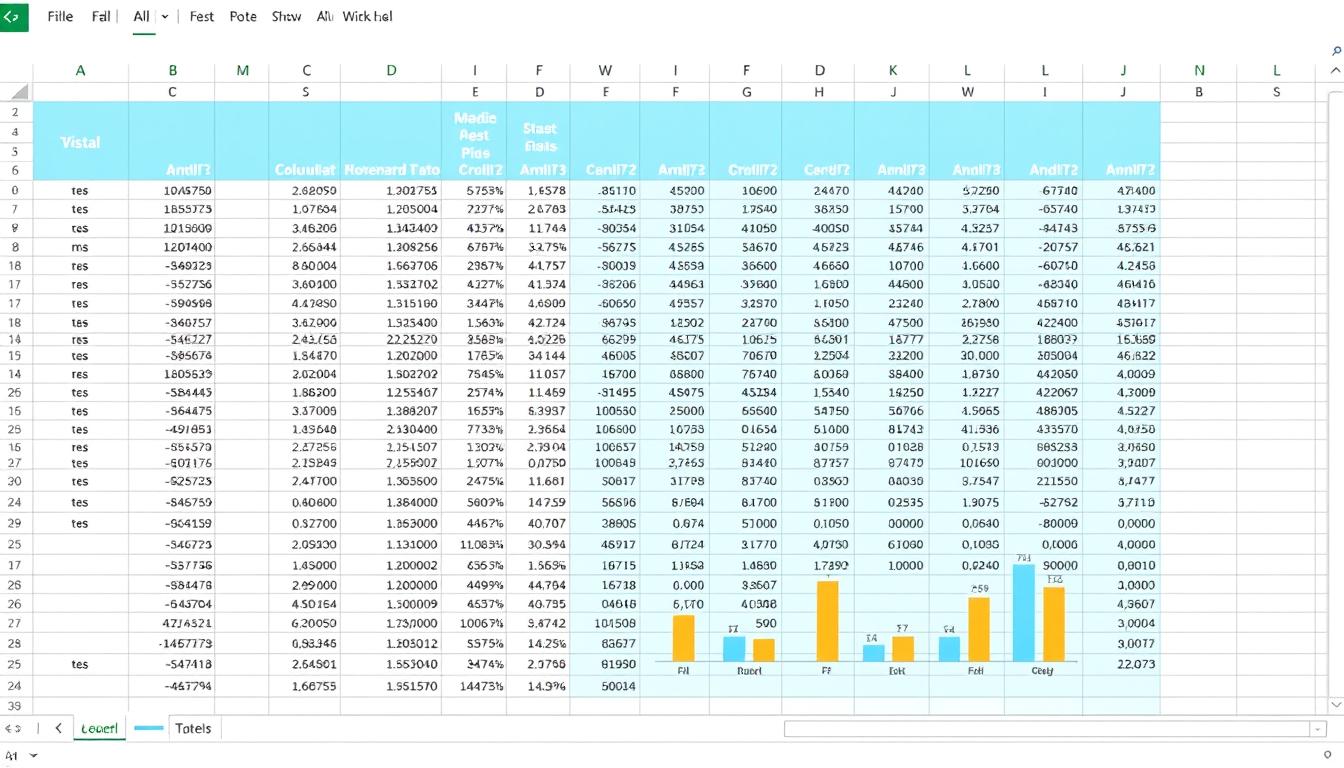This screenshot has width=1344, height=768.
Task: Select the column K header
Action: [x=893, y=71]
